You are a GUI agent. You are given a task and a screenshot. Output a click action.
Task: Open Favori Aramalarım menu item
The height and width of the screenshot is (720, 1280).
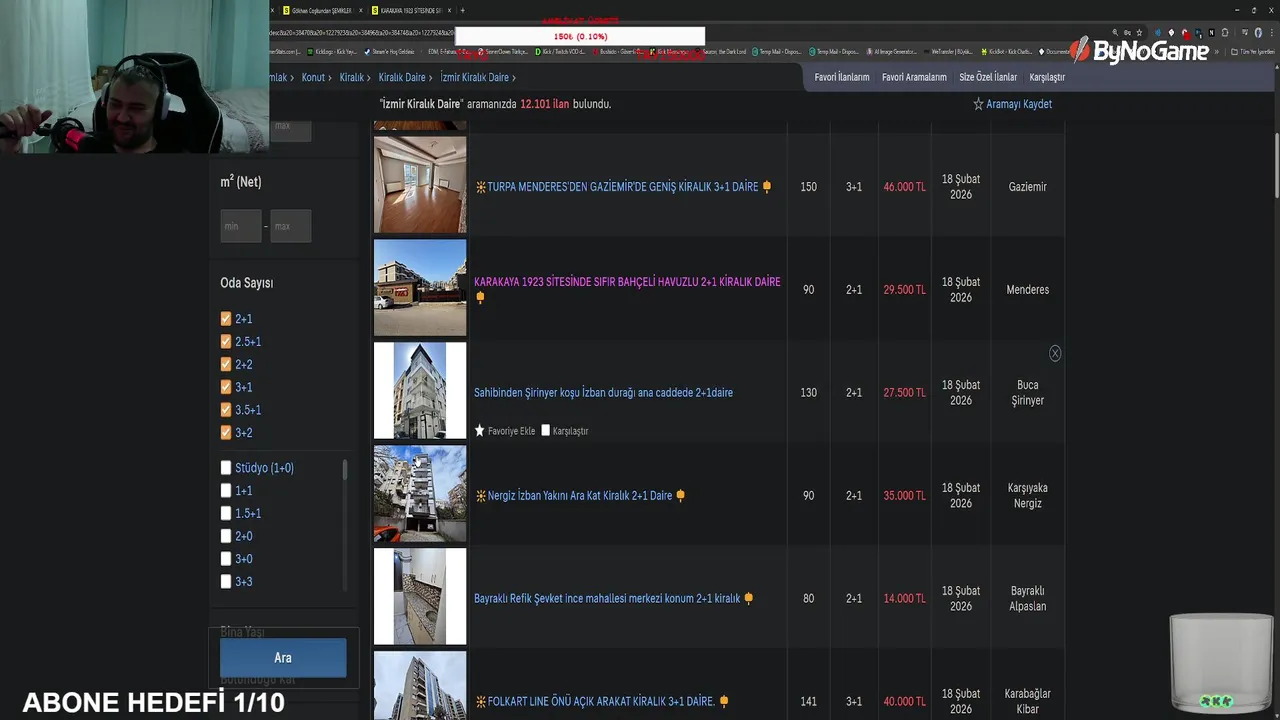pos(914,77)
